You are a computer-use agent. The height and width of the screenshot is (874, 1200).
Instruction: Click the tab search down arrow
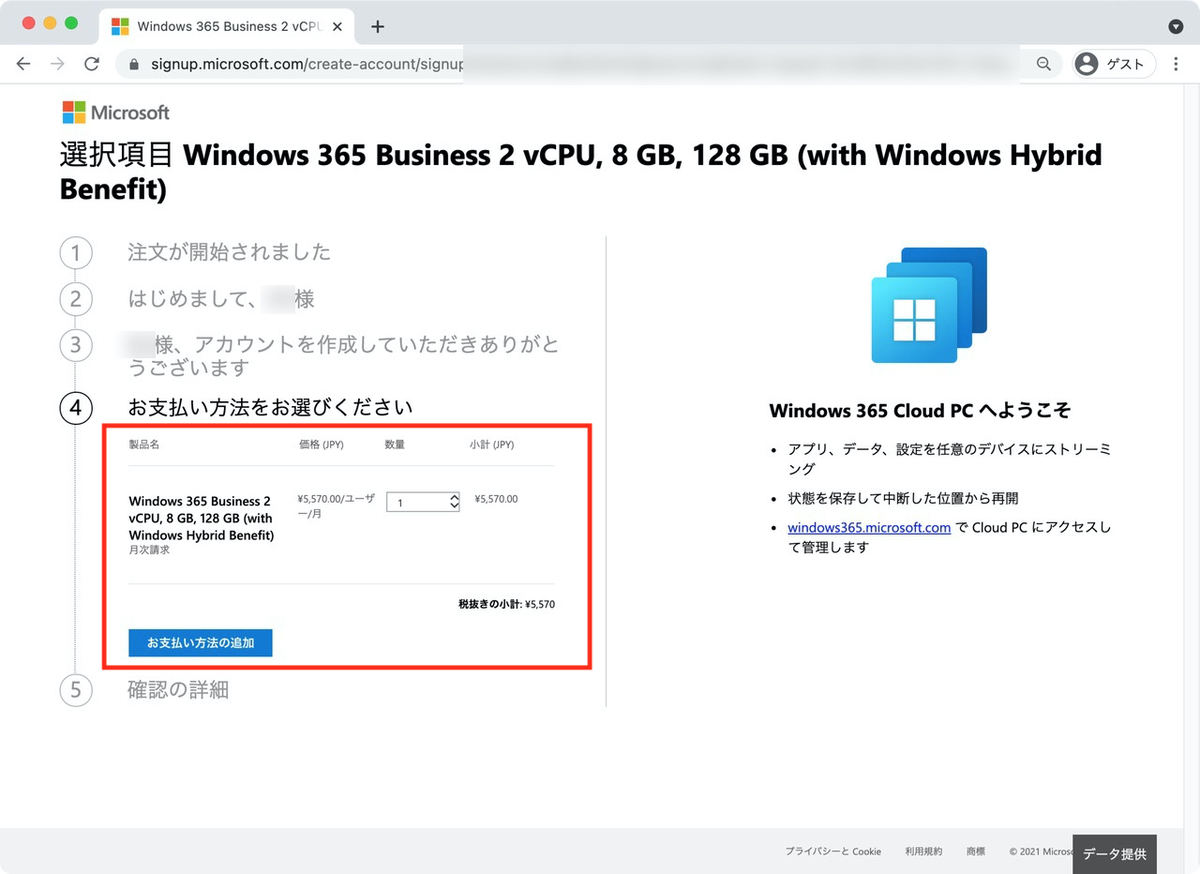(x=1175, y=26)
